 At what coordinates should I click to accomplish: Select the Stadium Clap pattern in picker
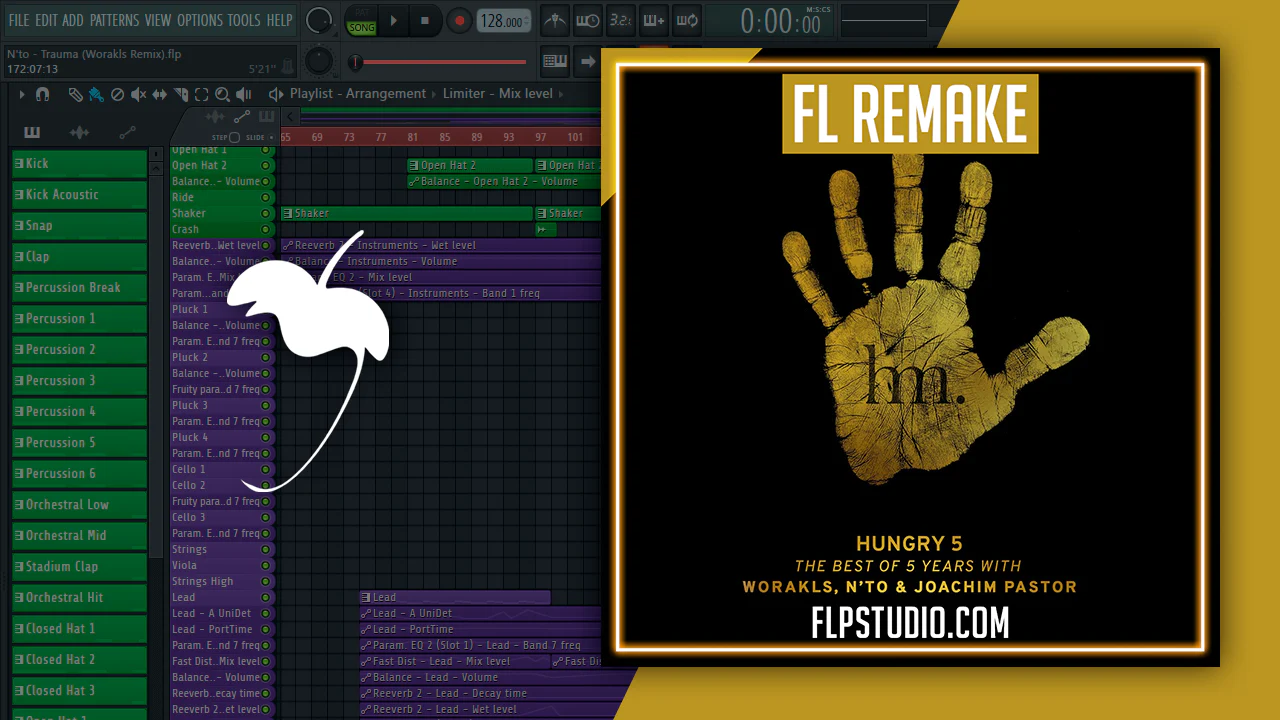79,566
